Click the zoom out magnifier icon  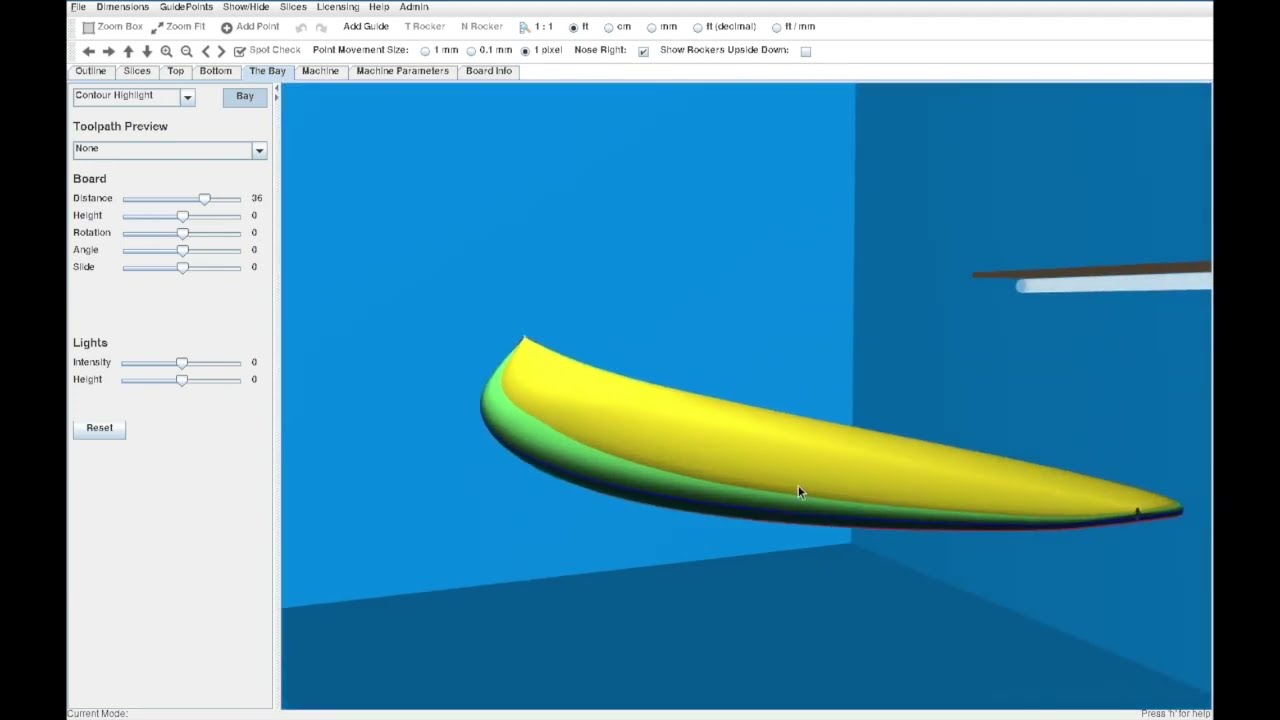pyautogui.click(x=186, y=51)
